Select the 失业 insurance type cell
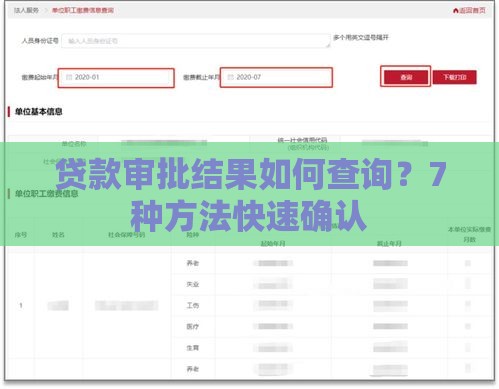The height and width of the screenshot is (389, 499). [x=193, y=284]
